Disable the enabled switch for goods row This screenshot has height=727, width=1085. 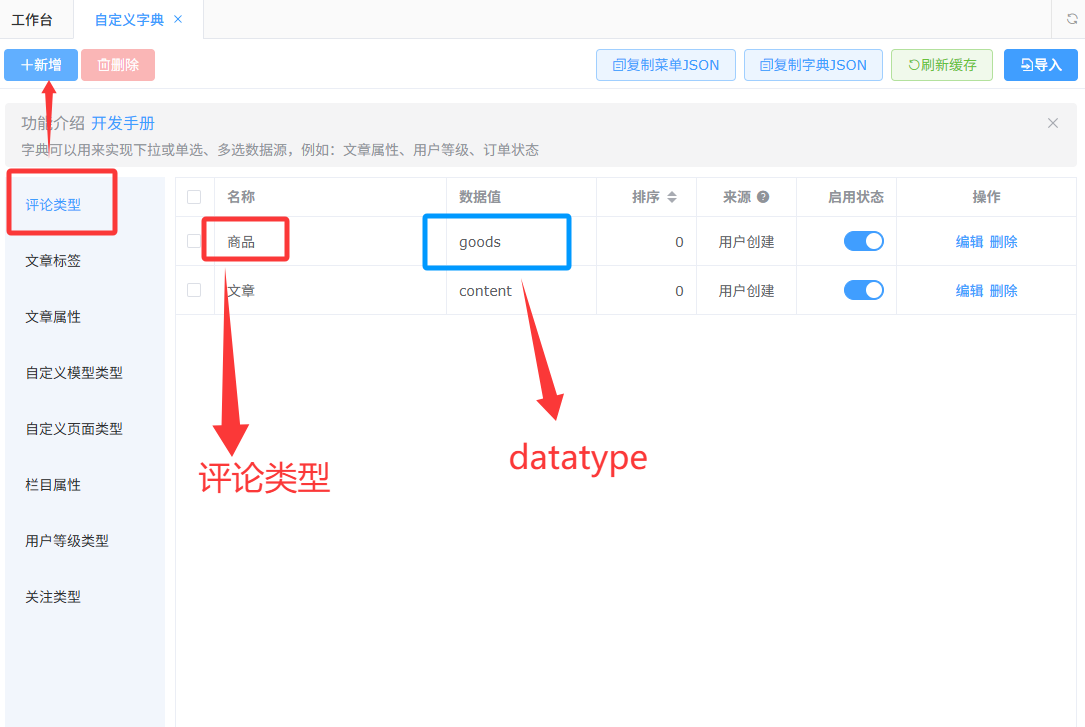[864, 241]
